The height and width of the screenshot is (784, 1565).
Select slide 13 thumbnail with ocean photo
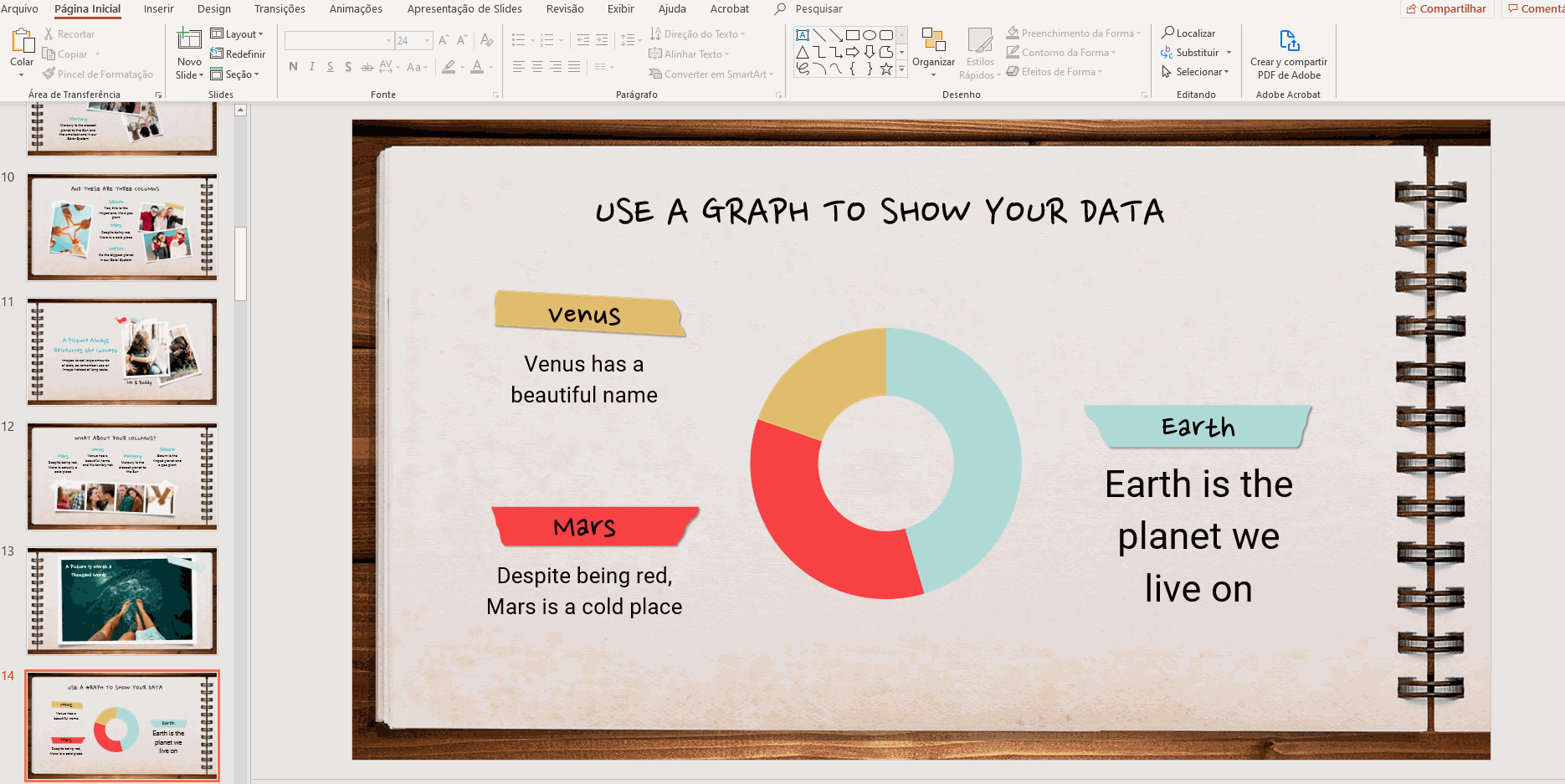click(122, 601)
